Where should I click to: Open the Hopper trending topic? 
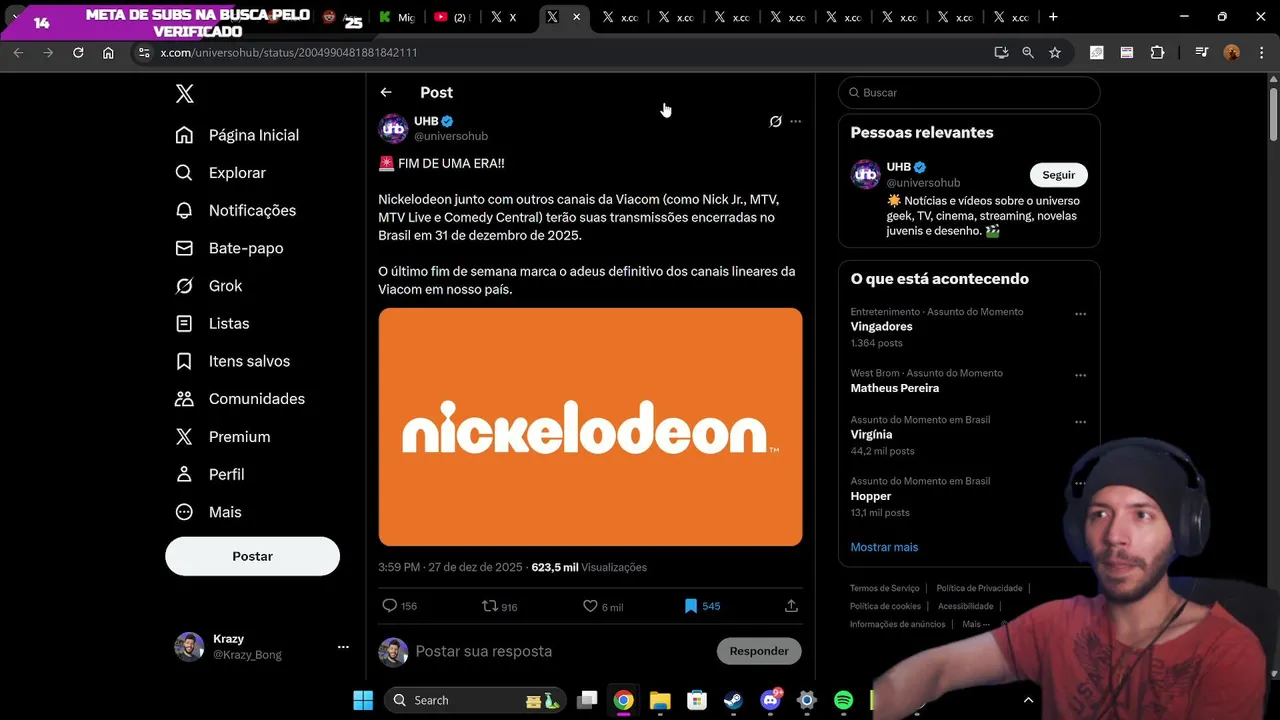(870, 496)
